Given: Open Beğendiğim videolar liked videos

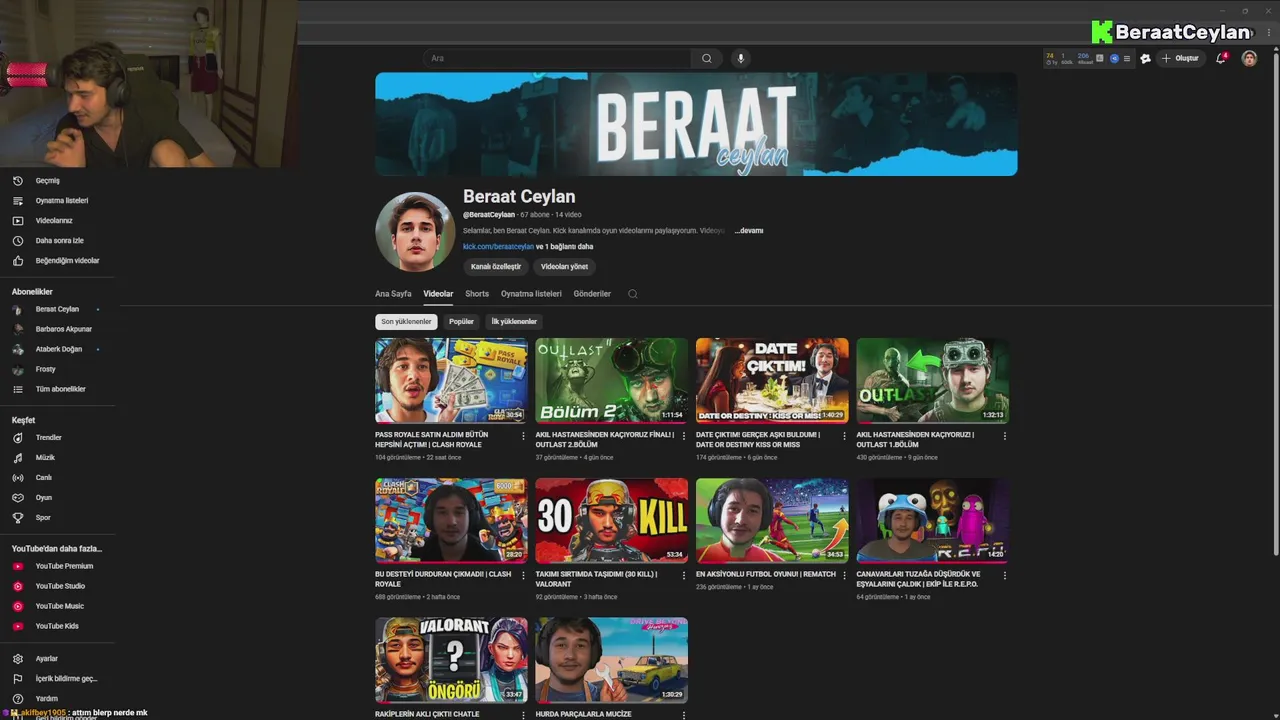Looking at the screenshot, I should [55, 261].
